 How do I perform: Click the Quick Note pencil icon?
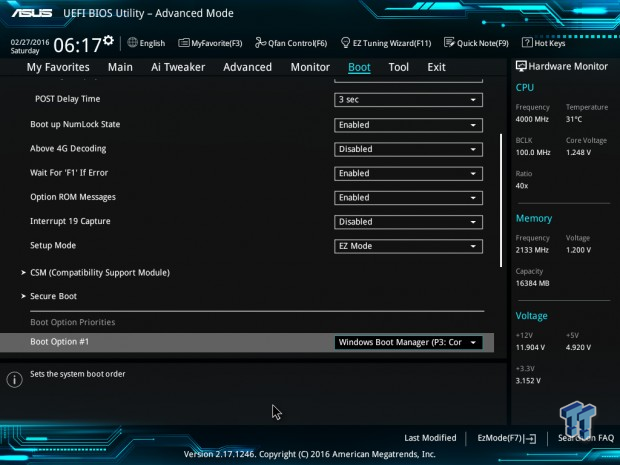click(449, 42)
